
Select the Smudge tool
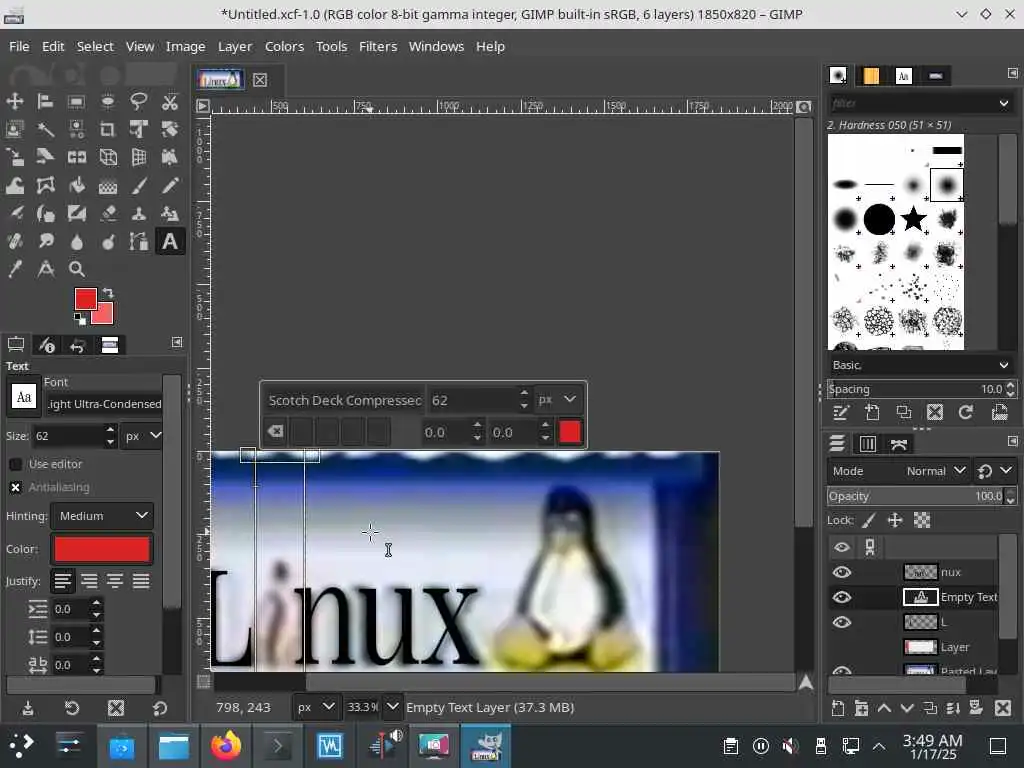click(45, 242)
